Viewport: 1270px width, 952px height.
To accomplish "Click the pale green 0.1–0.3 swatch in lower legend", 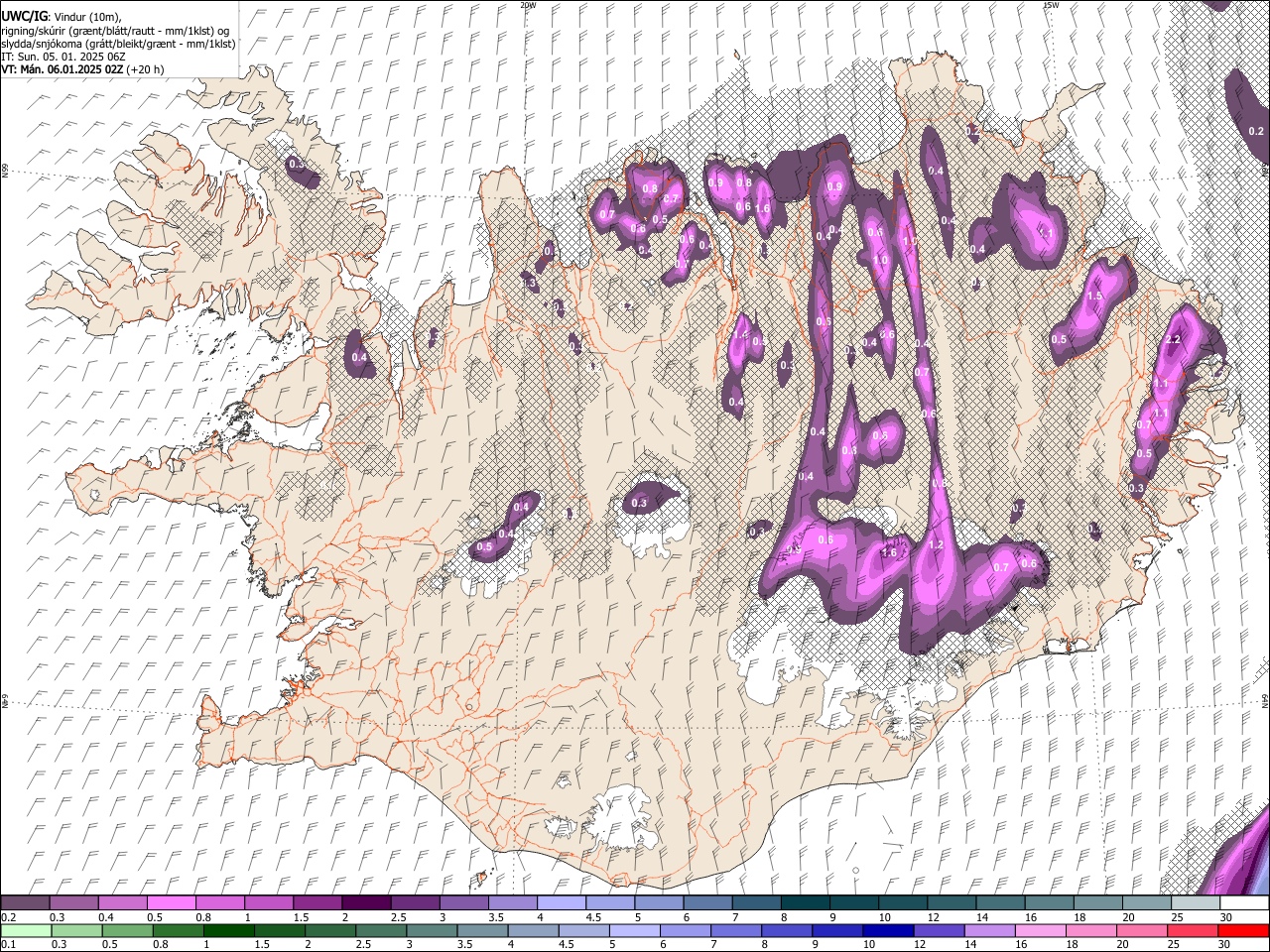I will [25, 930].
